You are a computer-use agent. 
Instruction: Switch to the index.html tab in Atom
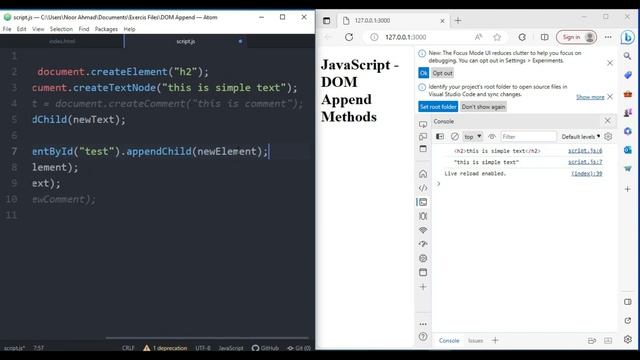click(x=62, y=41)
